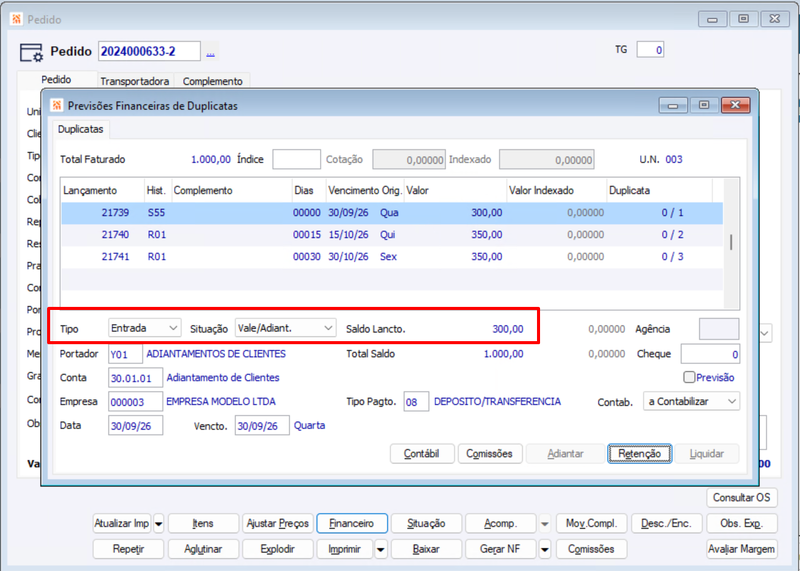The width and height of the screenshot is (800, 571).
Task: Click the Pedido title bar app icon
Action: [x=16, y=19]
